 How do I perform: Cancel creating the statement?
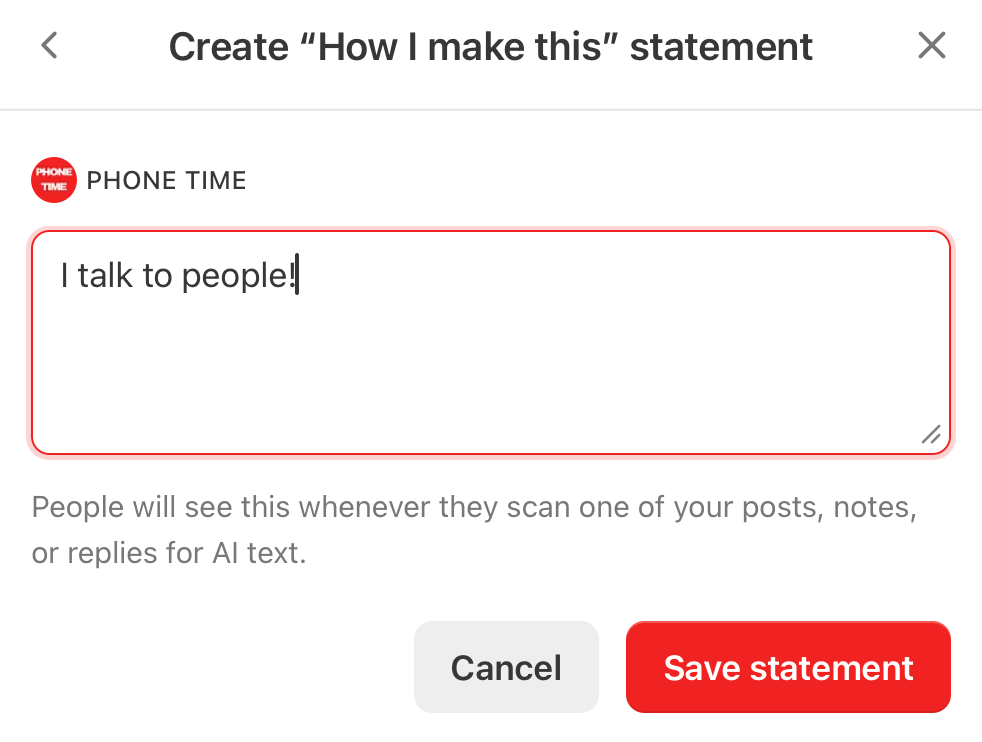(x=506, y=667)
